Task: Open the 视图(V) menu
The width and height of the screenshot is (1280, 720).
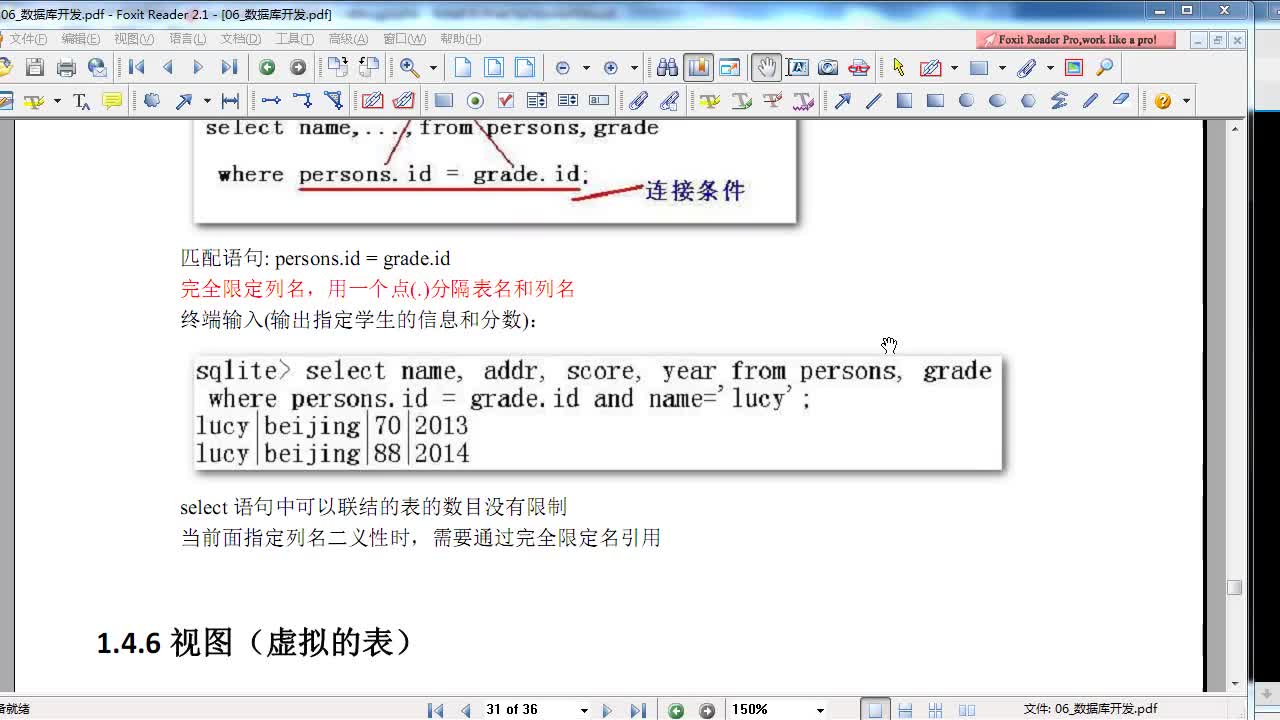Action: (x=134, y=39)
